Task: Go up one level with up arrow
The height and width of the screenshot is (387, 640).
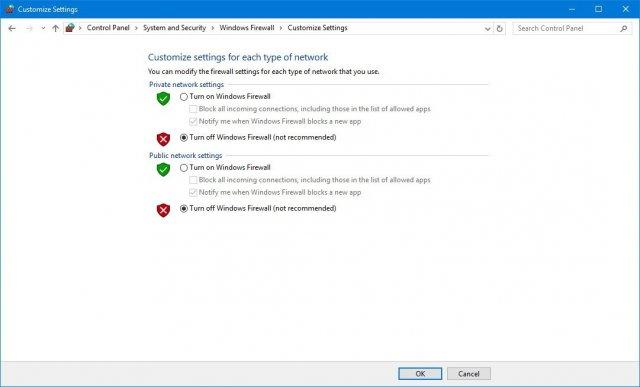Action: tap(56, 28)
